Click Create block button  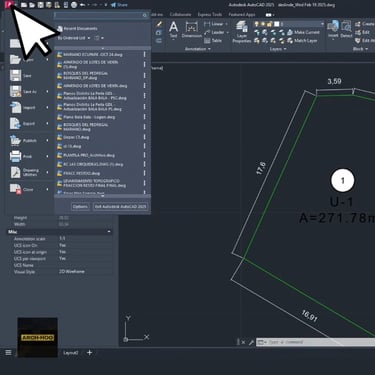tap(365, 24)
